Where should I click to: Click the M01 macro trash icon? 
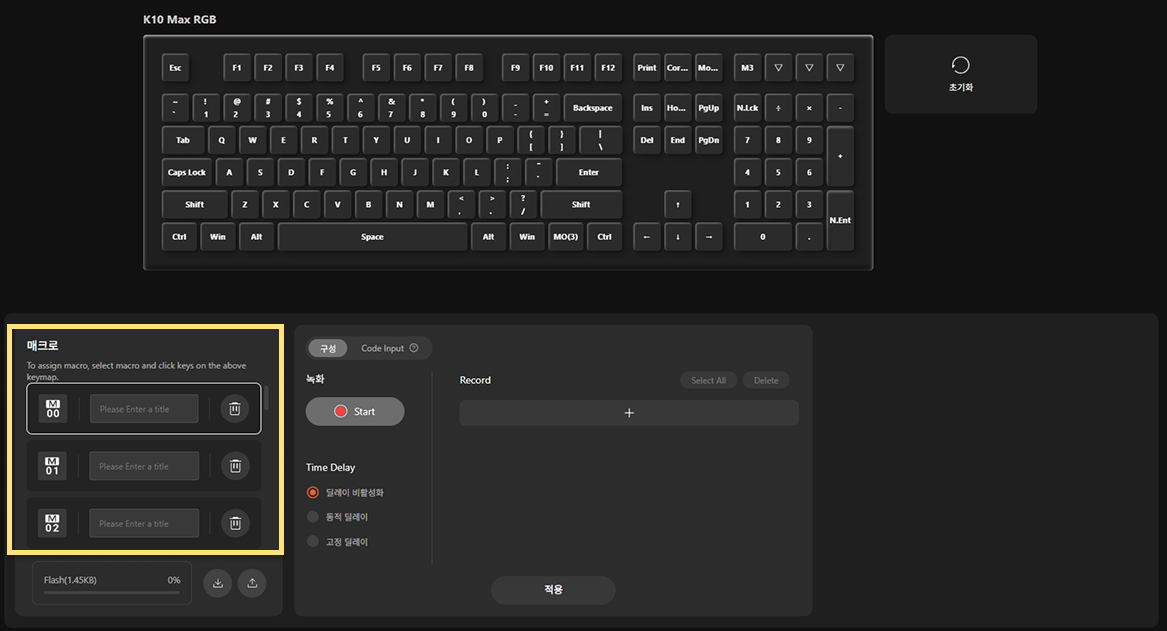coord(235,466)
